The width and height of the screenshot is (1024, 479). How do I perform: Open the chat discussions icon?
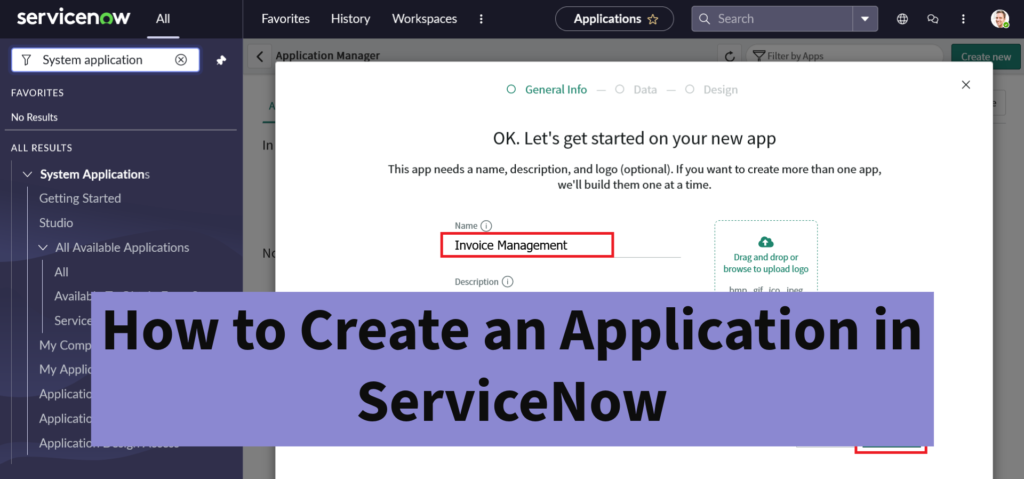[933, 19]
